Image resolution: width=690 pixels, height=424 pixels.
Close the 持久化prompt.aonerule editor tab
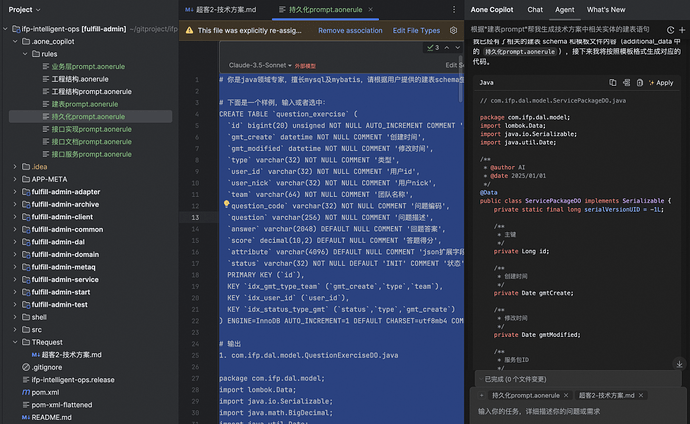tap(371, 9)
